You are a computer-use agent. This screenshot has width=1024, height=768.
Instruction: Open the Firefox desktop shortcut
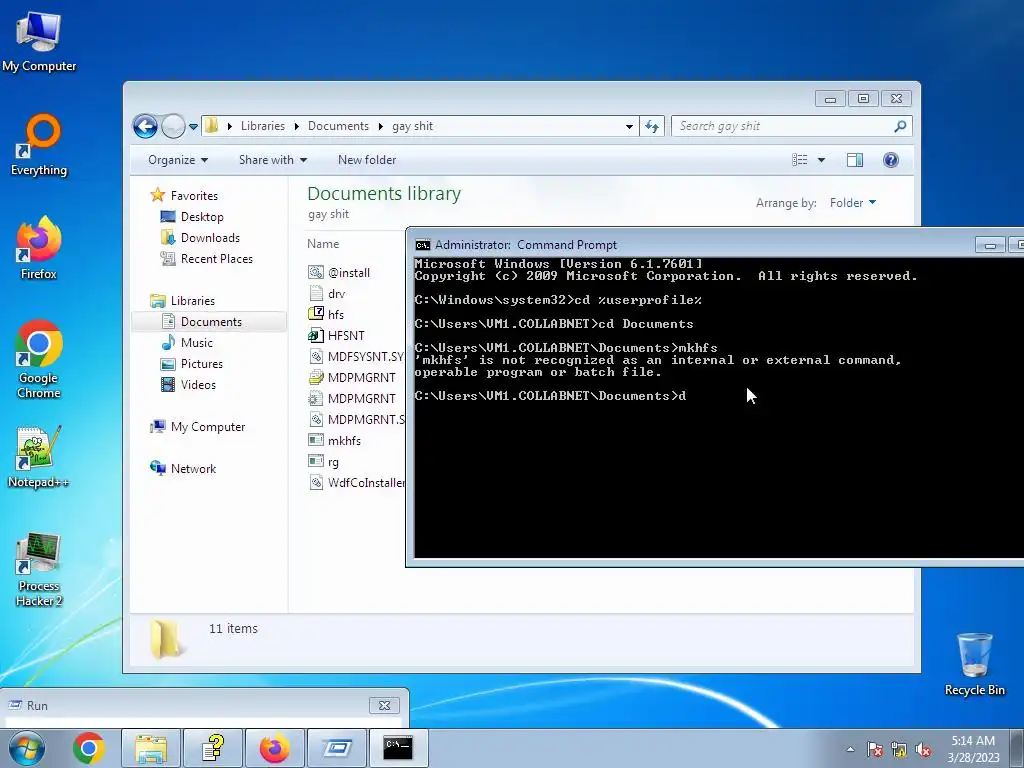39,248
